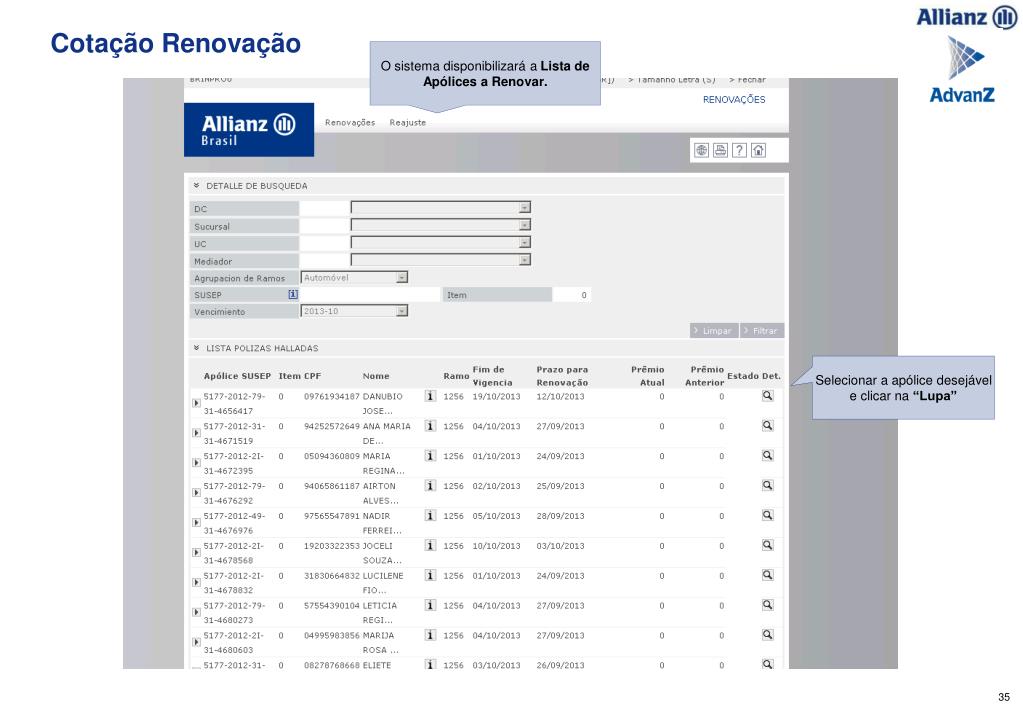This screenshot has width=1023, height=708.
Task: Click policy number 5177-2012-49-
Action: tap(234, 516)
